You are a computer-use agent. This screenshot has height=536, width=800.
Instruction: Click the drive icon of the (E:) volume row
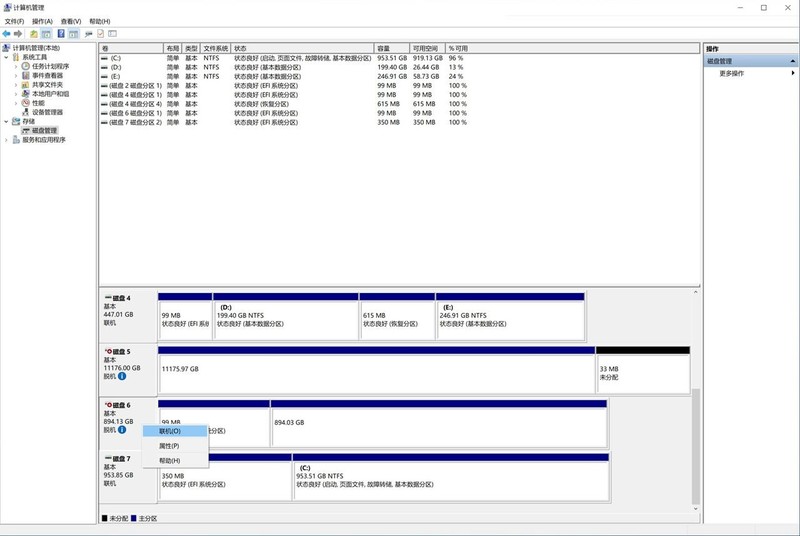pos(104,76)
